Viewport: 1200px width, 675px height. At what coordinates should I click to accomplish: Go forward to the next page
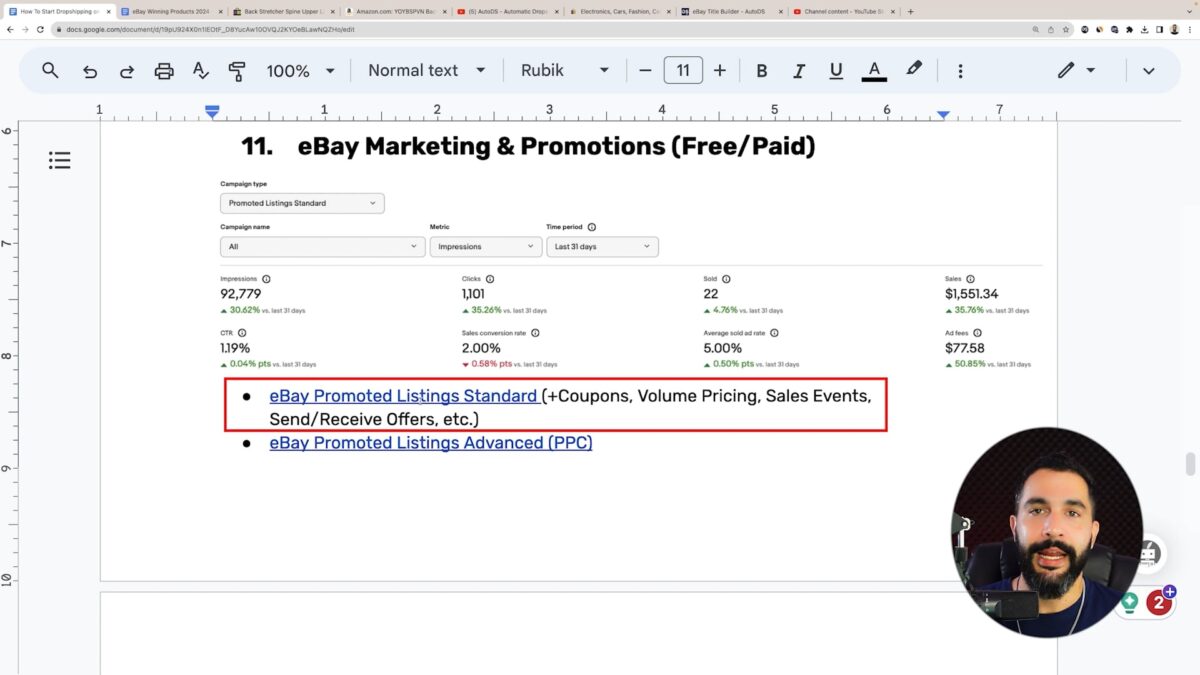pos(25,30)
